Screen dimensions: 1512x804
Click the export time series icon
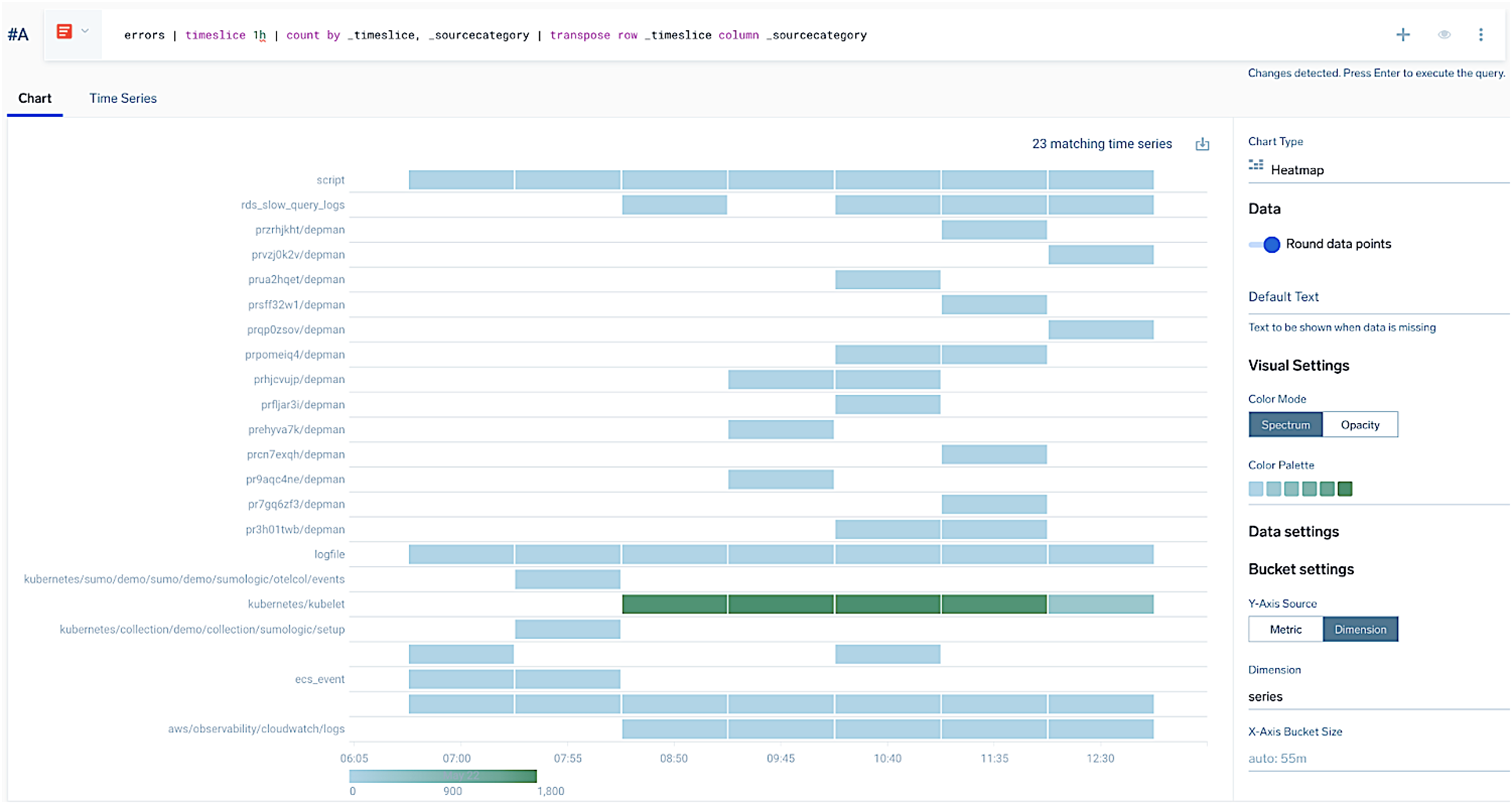[x=1202, y=144]
